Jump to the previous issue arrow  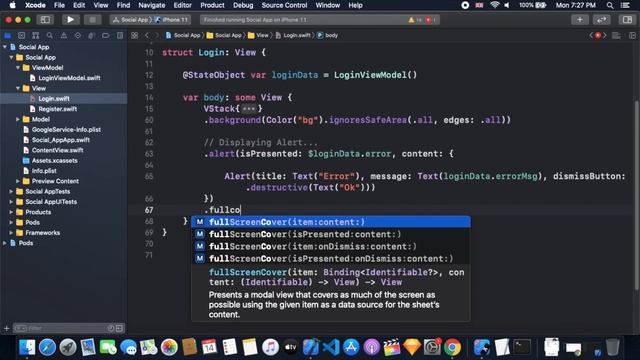591,36
